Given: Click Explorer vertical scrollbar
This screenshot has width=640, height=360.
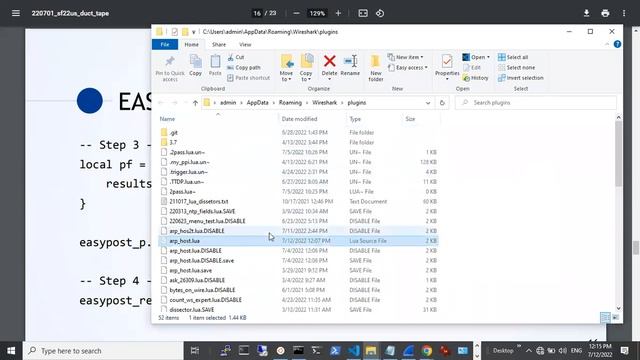Looking at the screenshot, I should click(618, 154).
